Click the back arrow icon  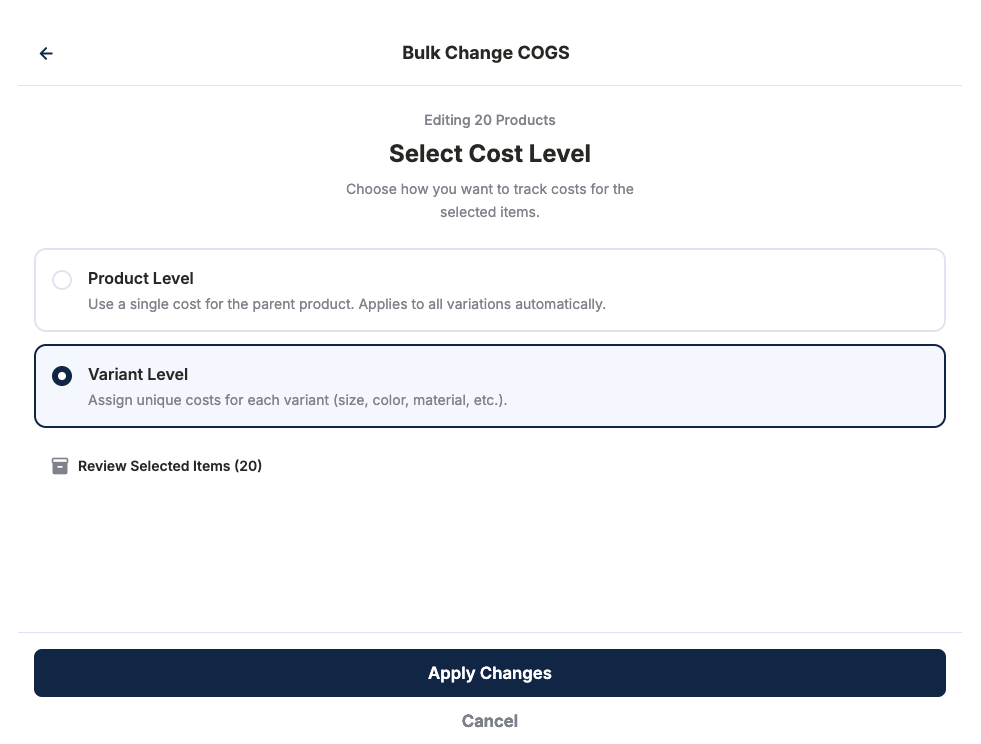tap(46, 54)
